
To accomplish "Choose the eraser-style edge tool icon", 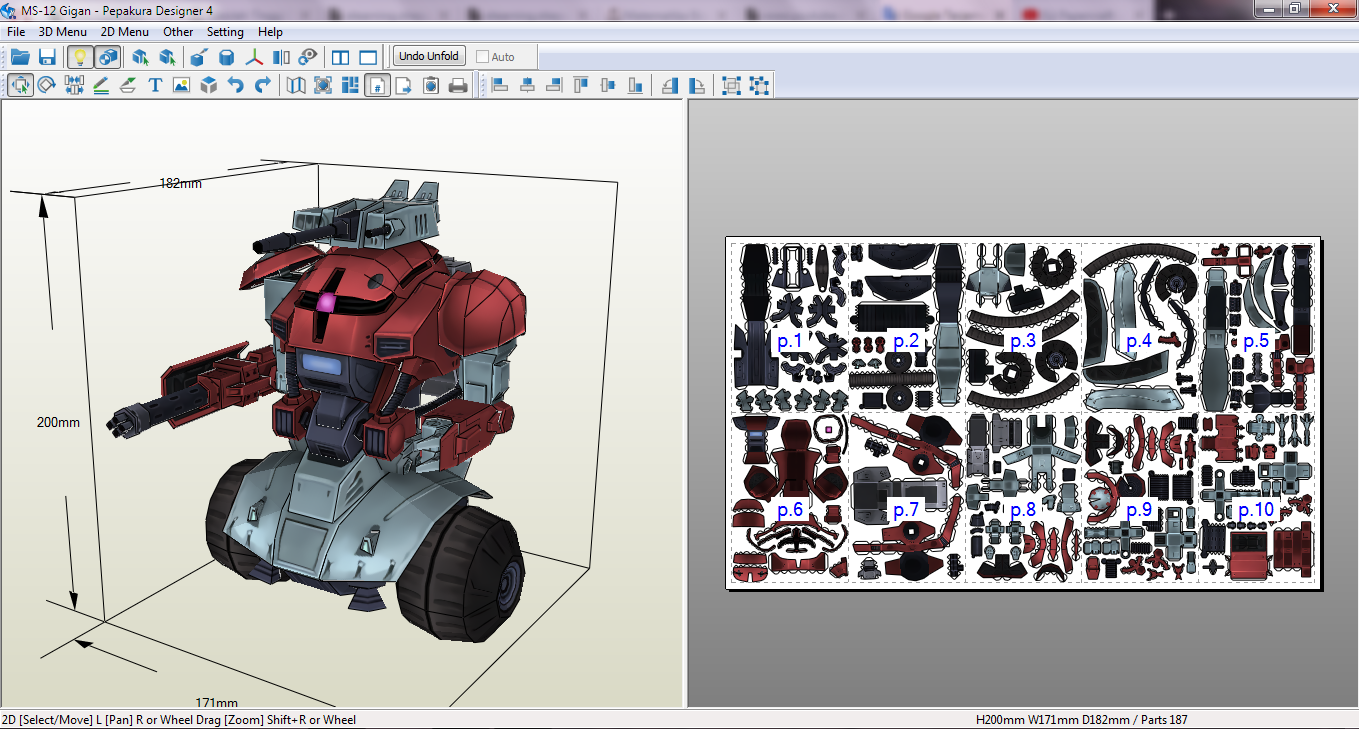I will point(128,85).
